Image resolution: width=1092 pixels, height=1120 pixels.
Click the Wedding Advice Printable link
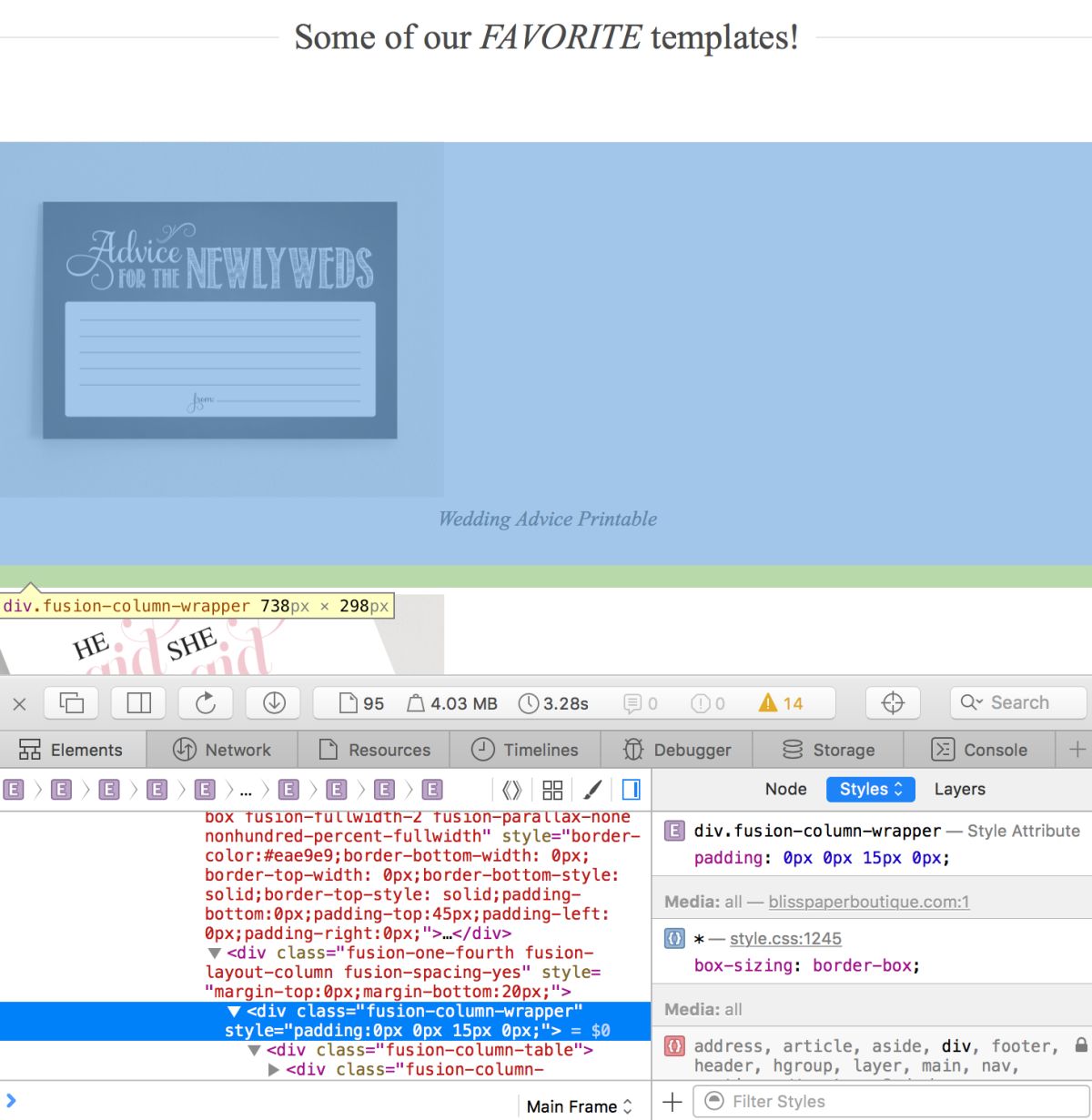click(548, 519)
